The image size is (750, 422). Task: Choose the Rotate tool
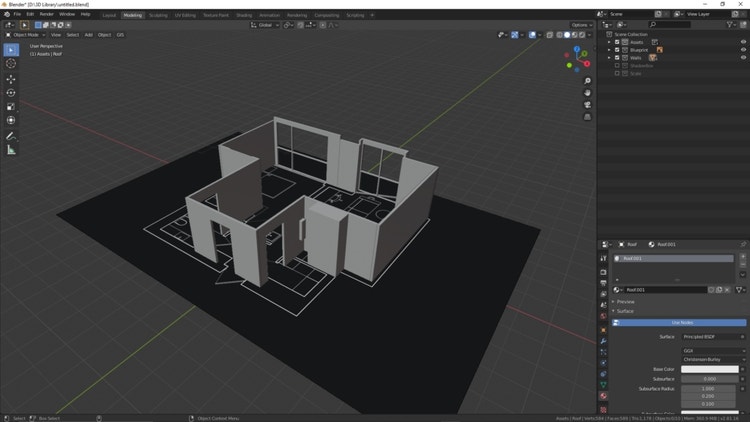(x=11, y=93)
